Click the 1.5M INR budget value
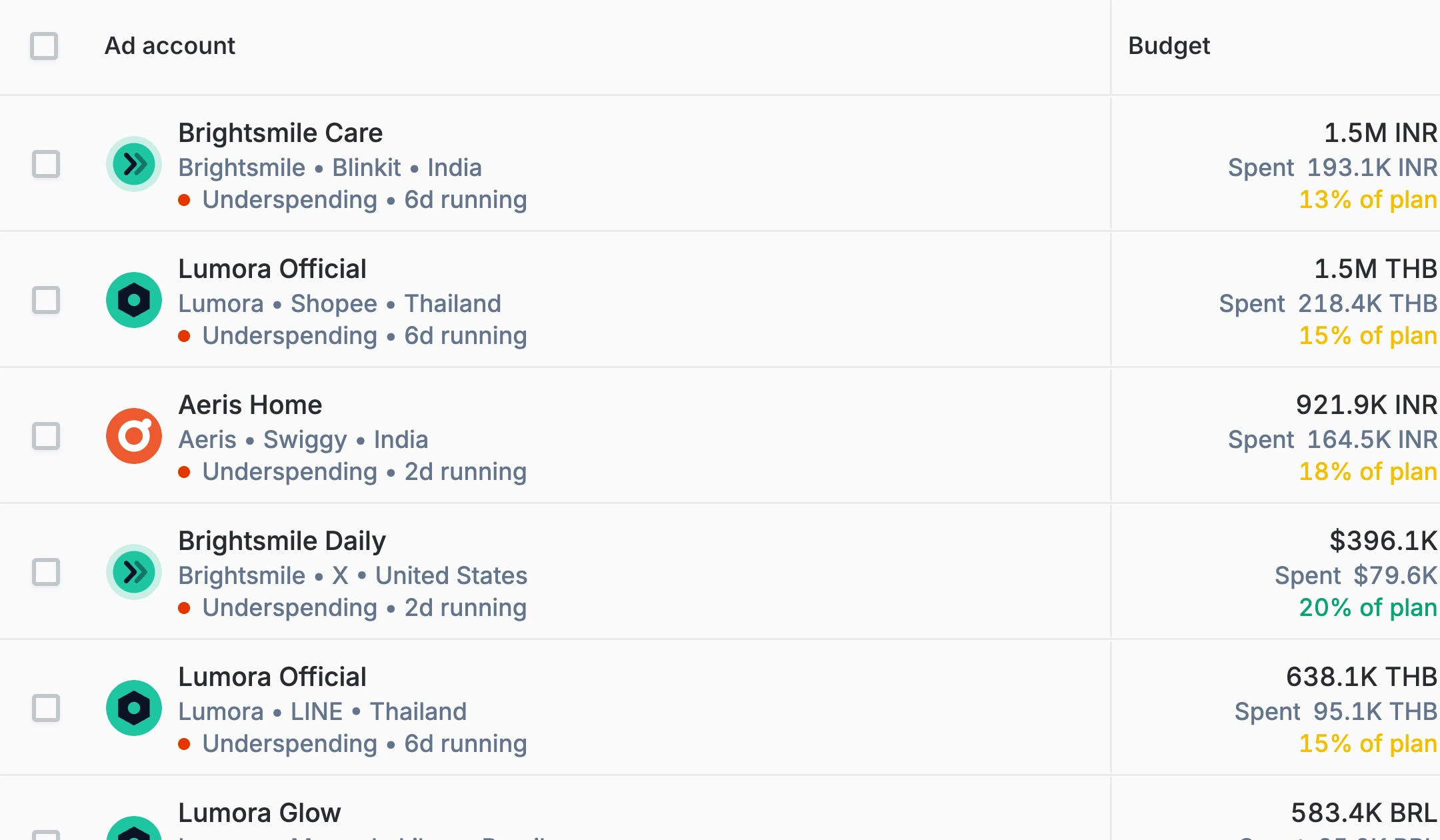Screen dimensions: 1440x840 coord(1380,133)
